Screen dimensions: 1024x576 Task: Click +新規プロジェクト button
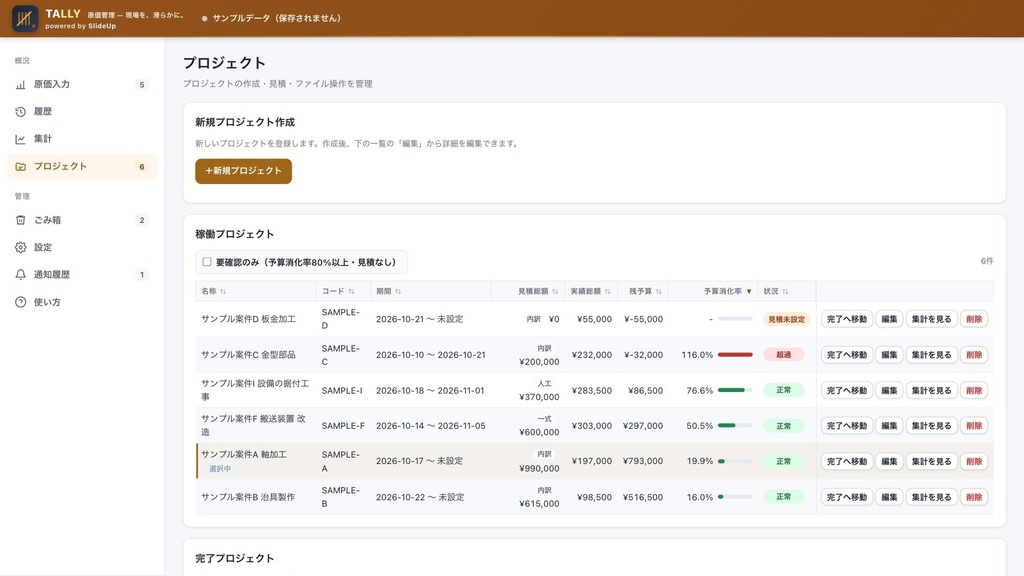pyautogui.click(x=244, y=171)
